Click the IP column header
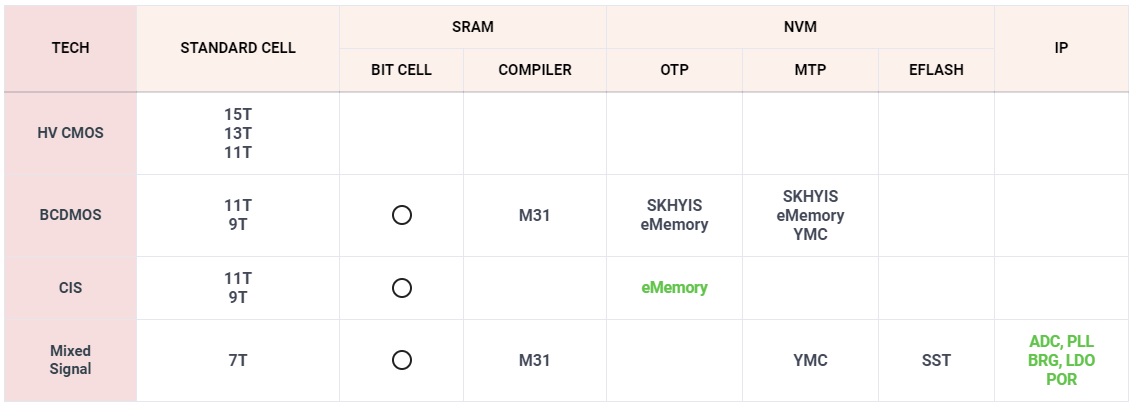Screen dimensions: 1138x416 [1061, 48]
